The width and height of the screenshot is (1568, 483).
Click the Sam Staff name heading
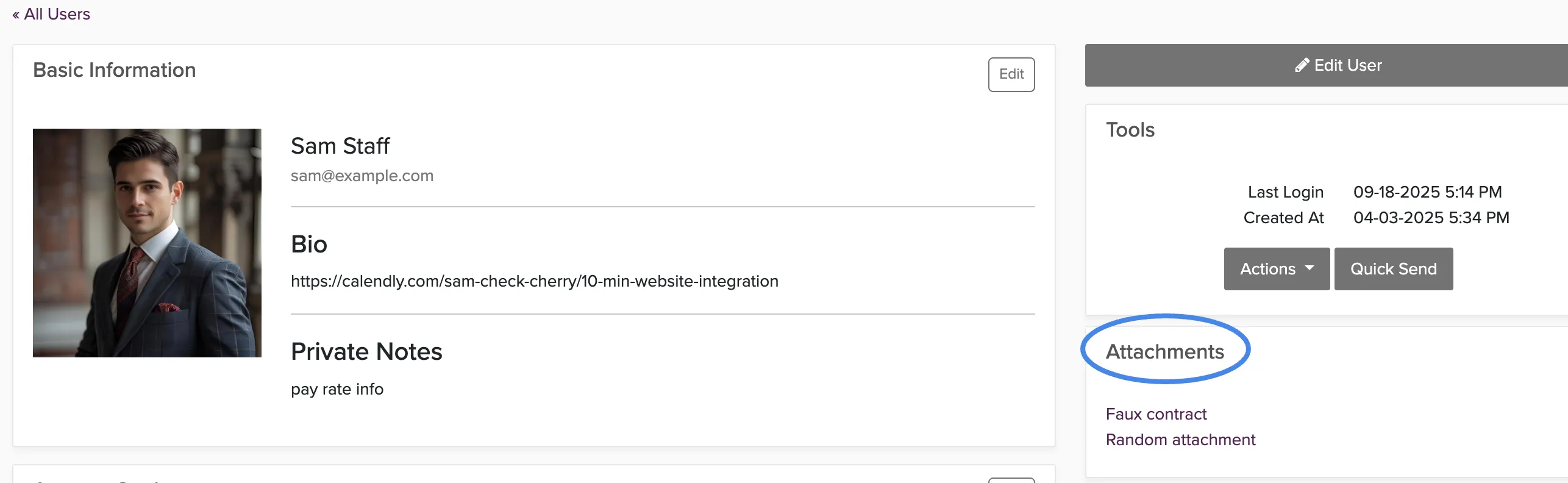340,146
